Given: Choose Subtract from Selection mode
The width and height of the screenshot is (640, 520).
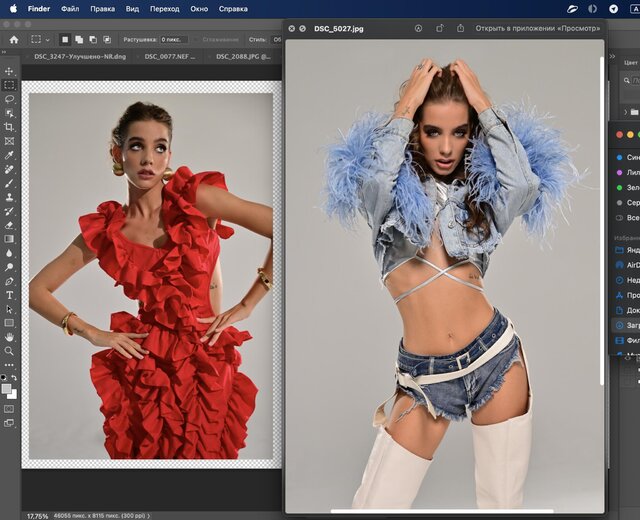Looking at the screenshot, I should 93,40.
